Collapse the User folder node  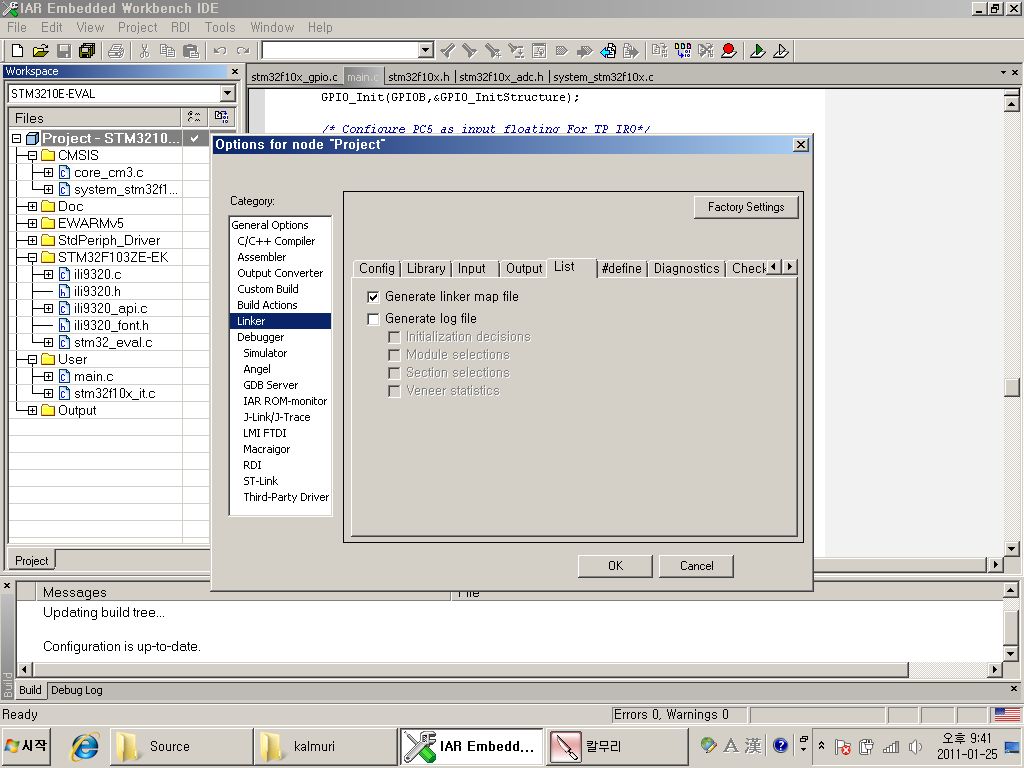pyautogui.click(x=32, y=359)
